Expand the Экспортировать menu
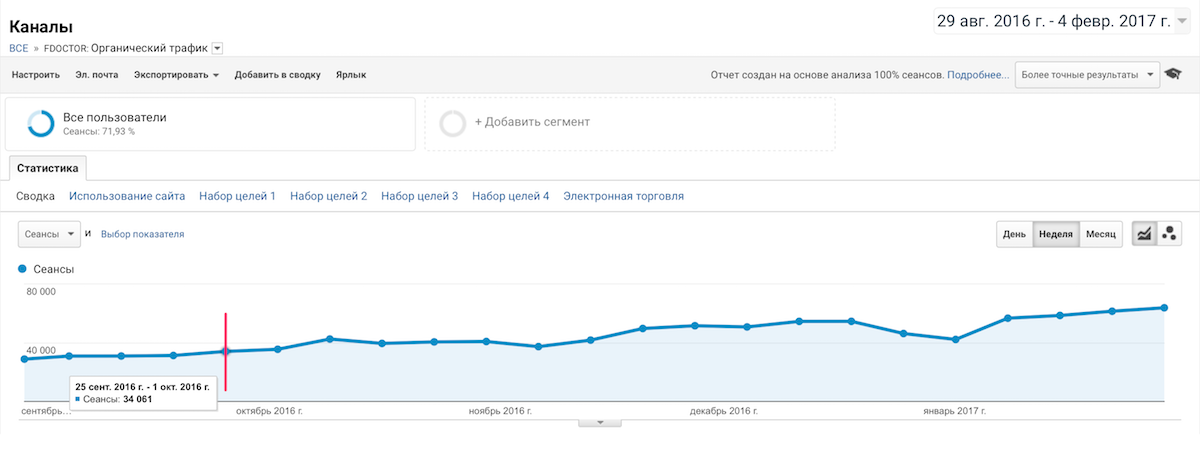Viewport: 1200px width, 452px height. click(x=177, y=75)
